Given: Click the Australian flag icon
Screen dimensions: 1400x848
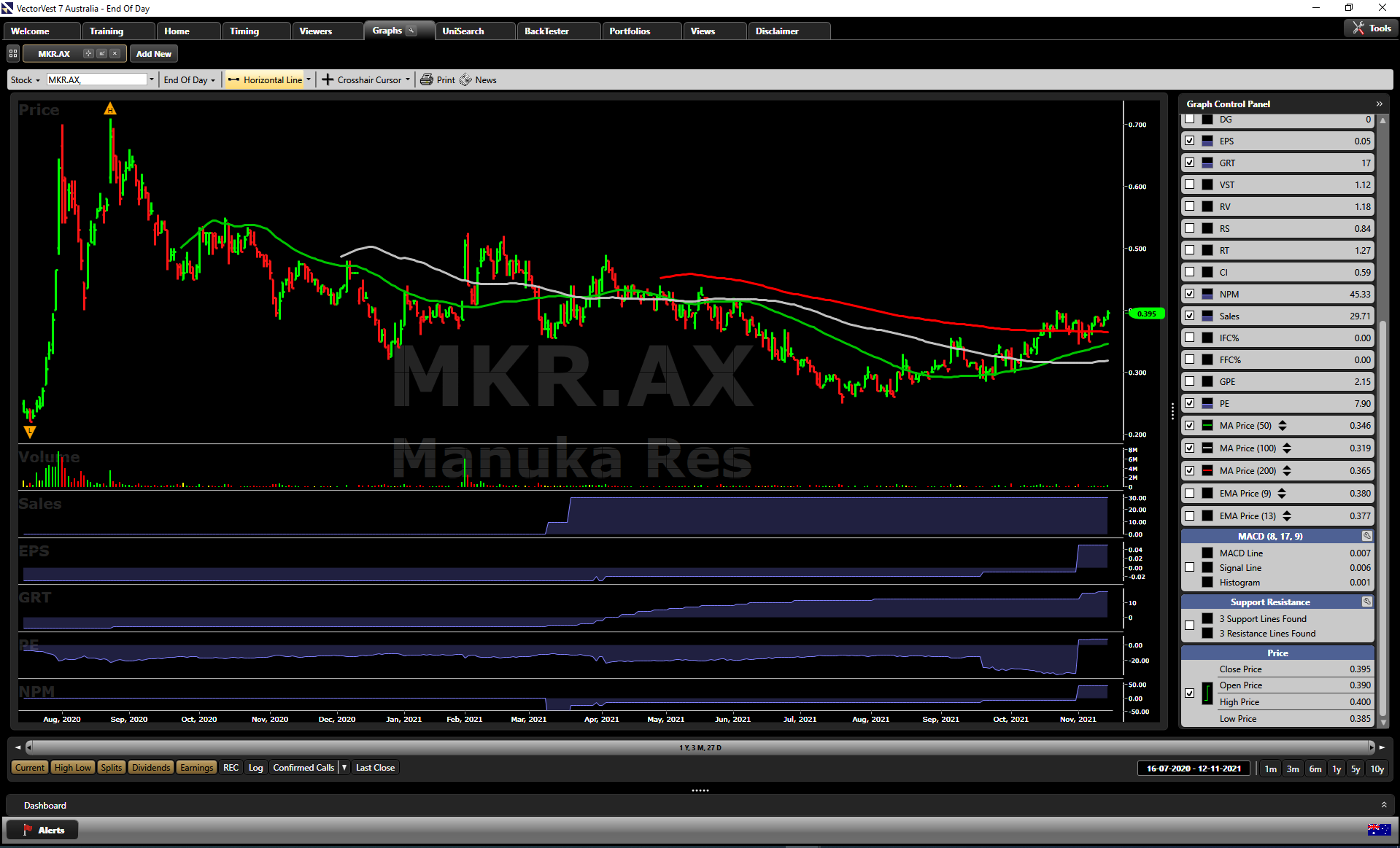Looking at the screenshot, I should pyautogui.click(x=1379, y=829).
